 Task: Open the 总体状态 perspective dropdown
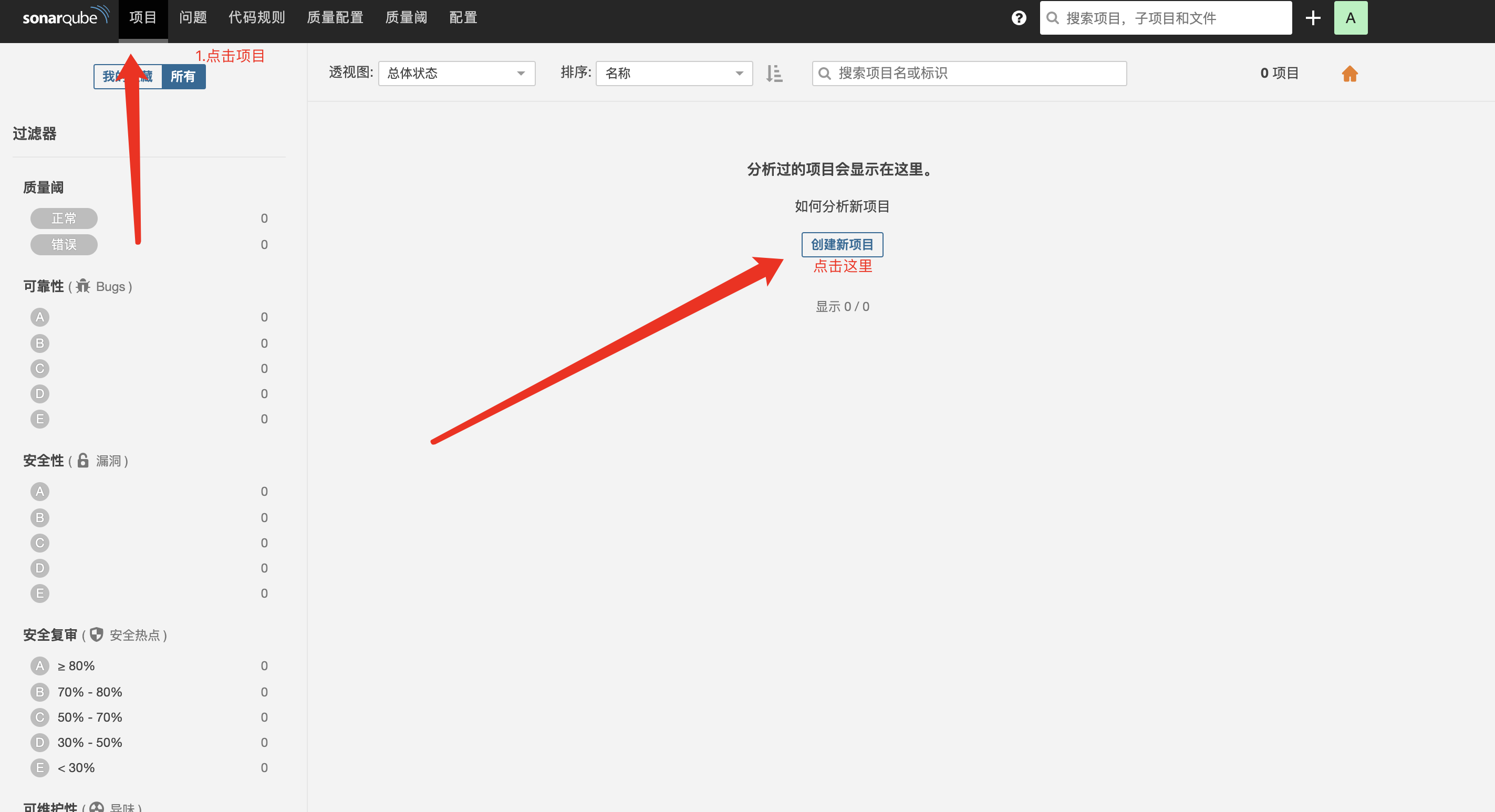tap(456, 73)
